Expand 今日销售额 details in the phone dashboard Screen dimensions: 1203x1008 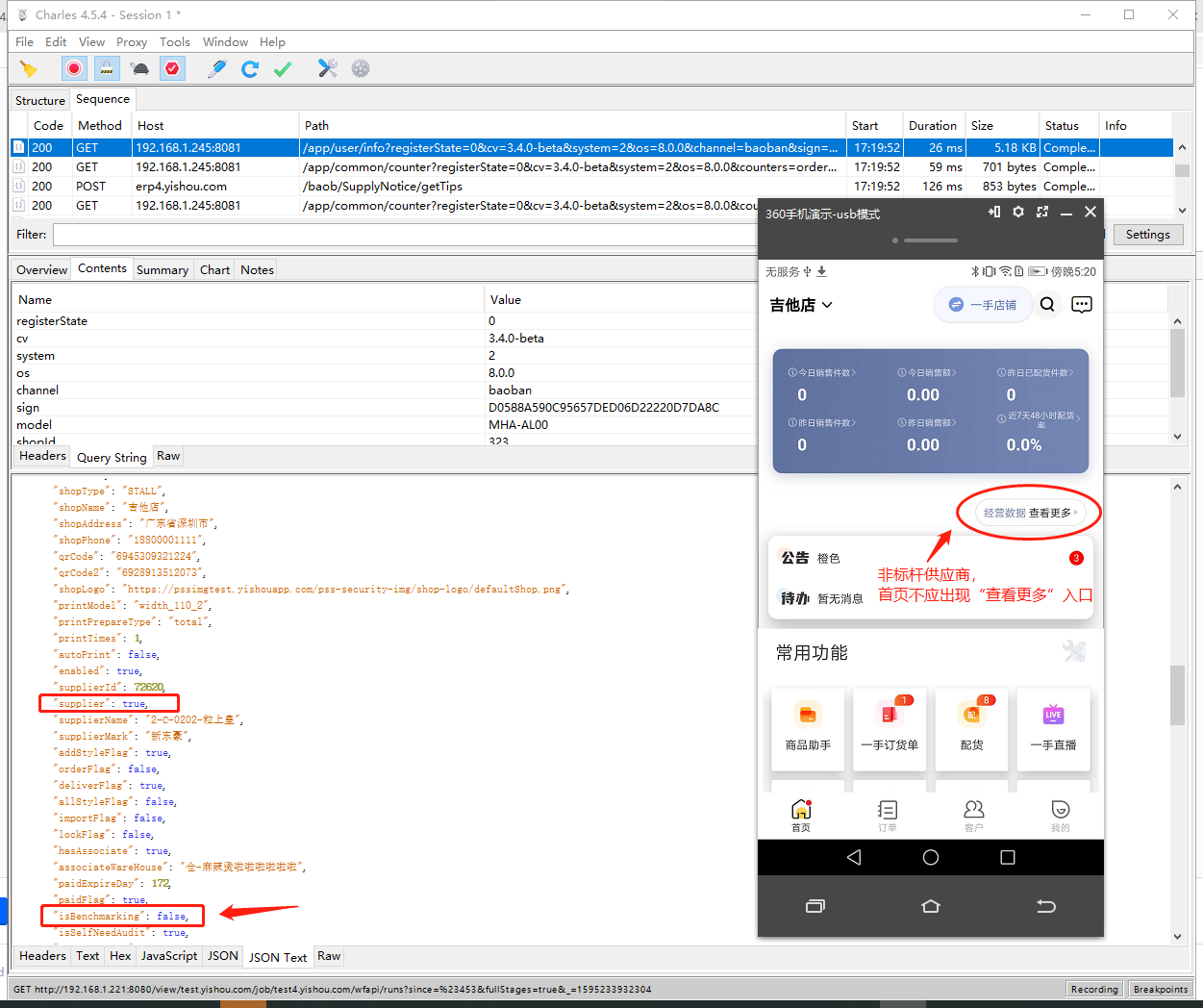tap(926, 373)
